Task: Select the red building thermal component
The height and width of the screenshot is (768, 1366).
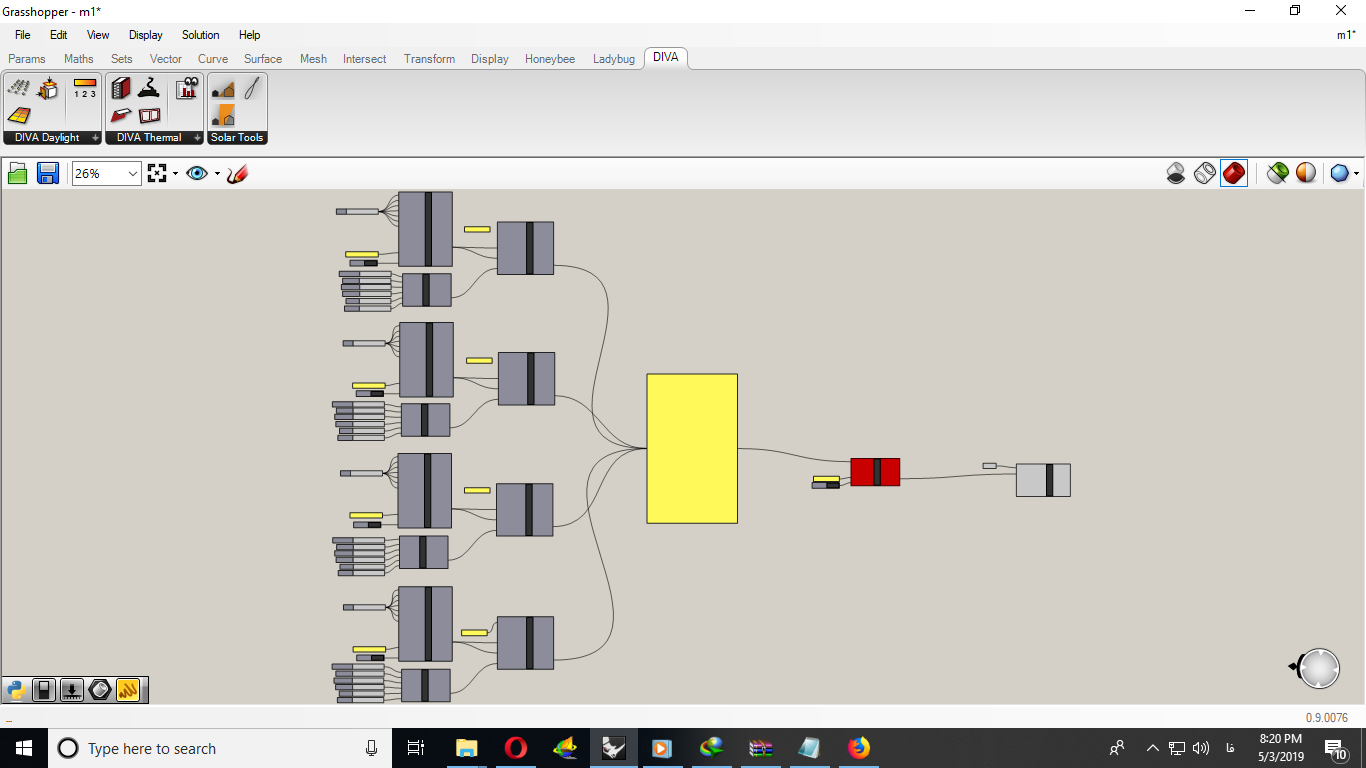Action: coord(121,88)
